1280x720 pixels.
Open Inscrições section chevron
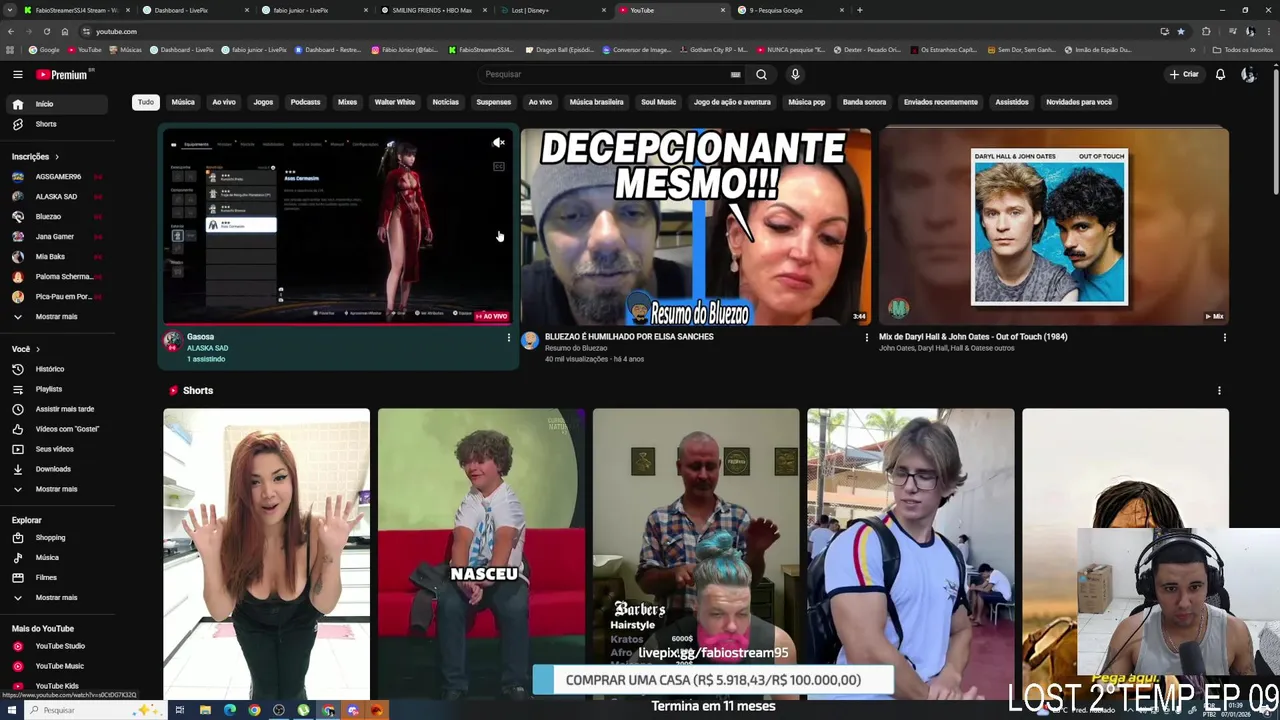click(x=57, y=157)
